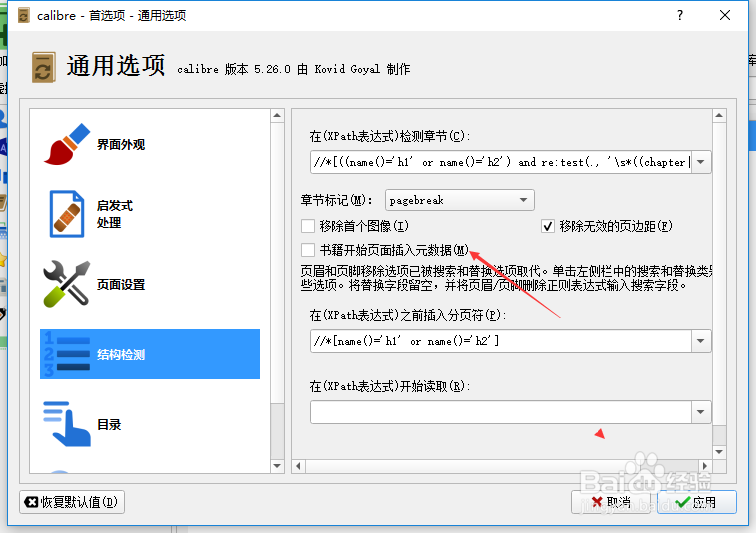
Task: Expand 开始读取 XPath dropdown arrow
Action: click(x=701, y=412)
